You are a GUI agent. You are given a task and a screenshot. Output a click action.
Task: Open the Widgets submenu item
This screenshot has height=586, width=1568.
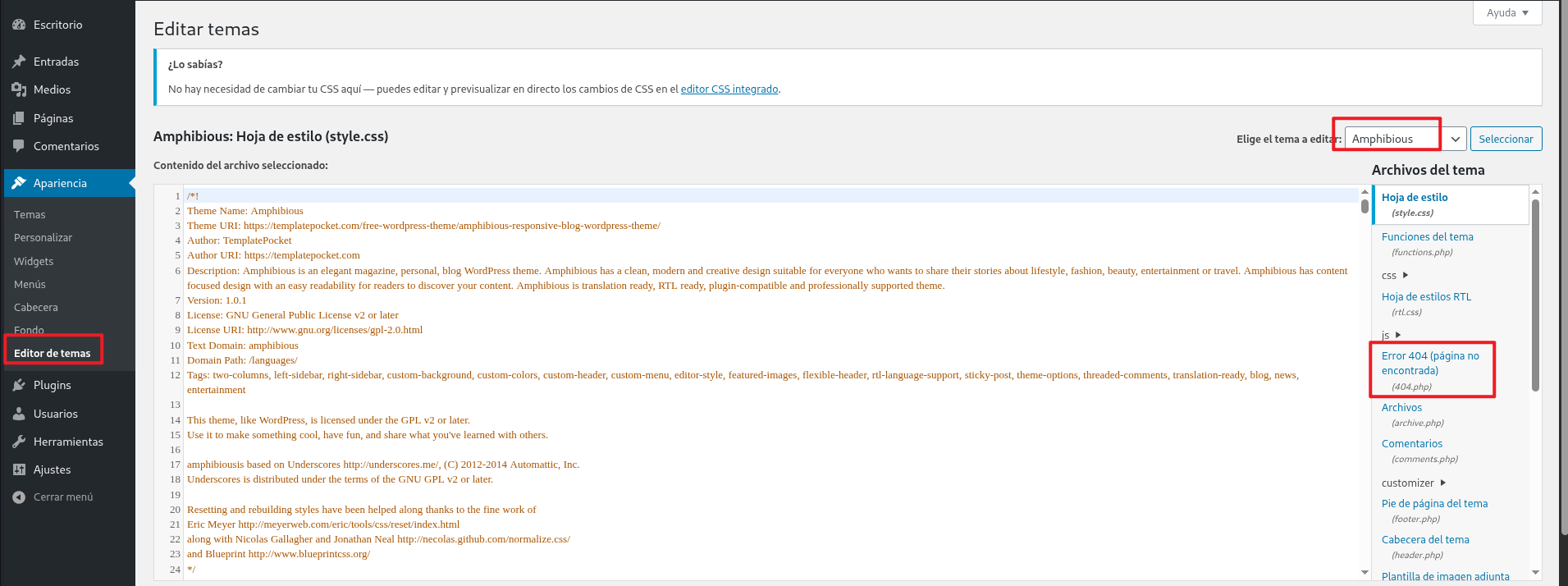[x=34, y=261]
